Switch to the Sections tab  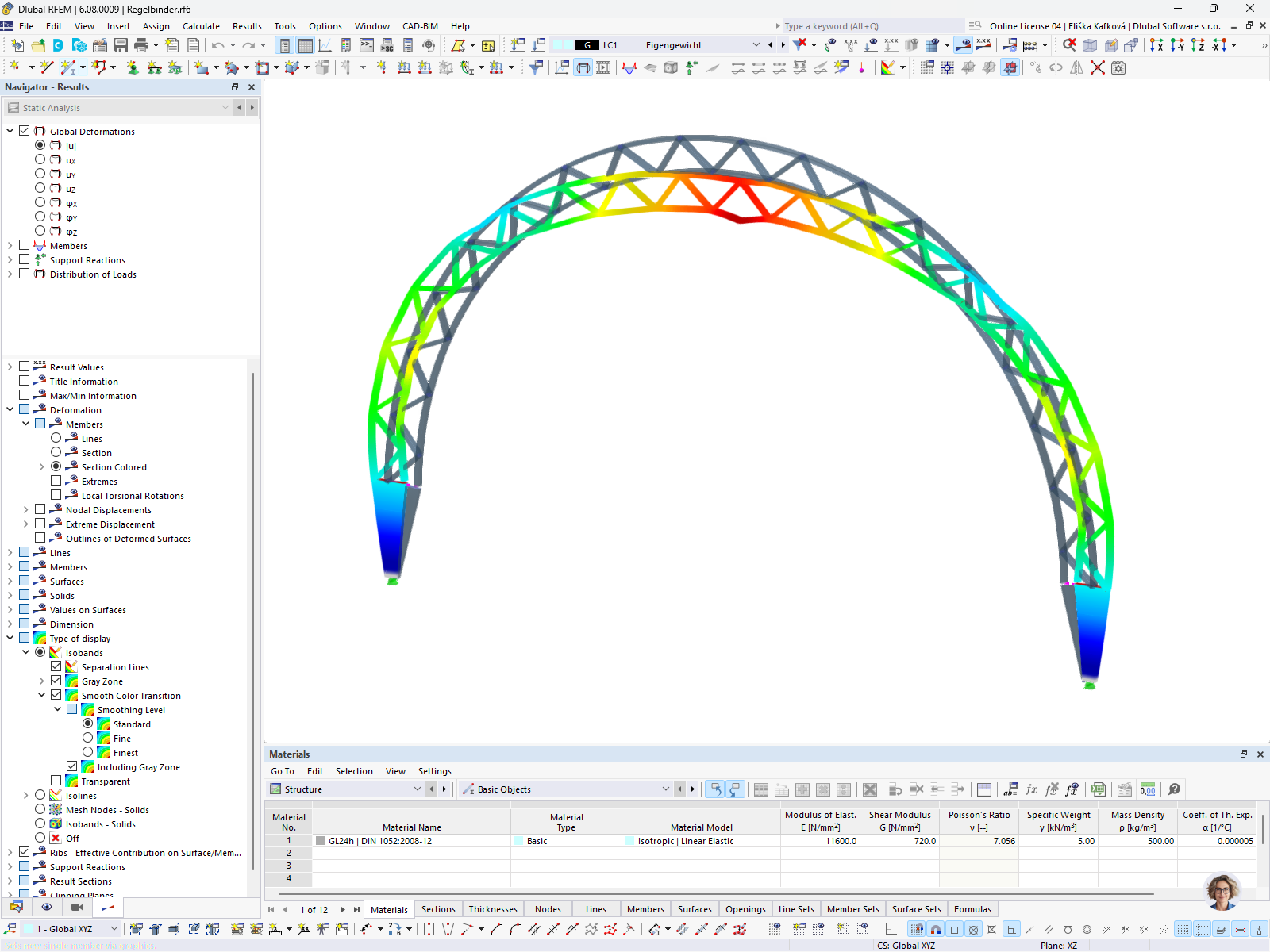438,909
